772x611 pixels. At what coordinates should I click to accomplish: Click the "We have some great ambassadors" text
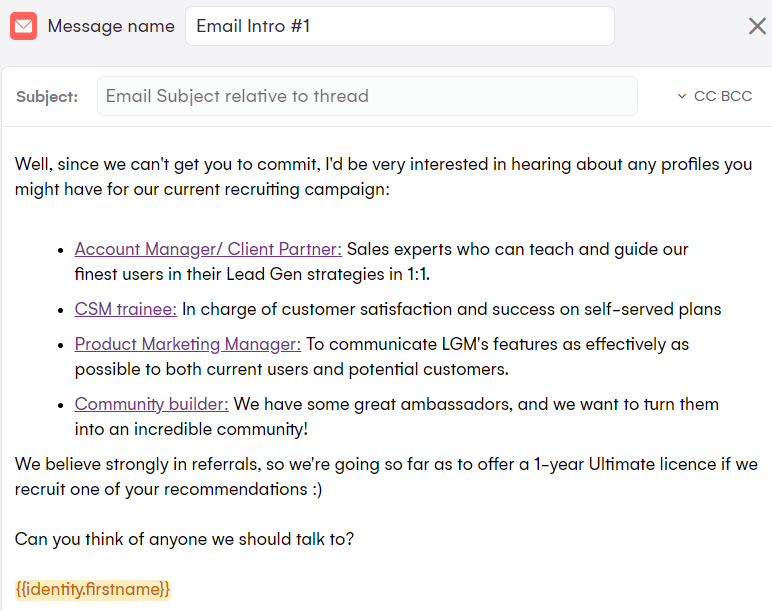476,404
